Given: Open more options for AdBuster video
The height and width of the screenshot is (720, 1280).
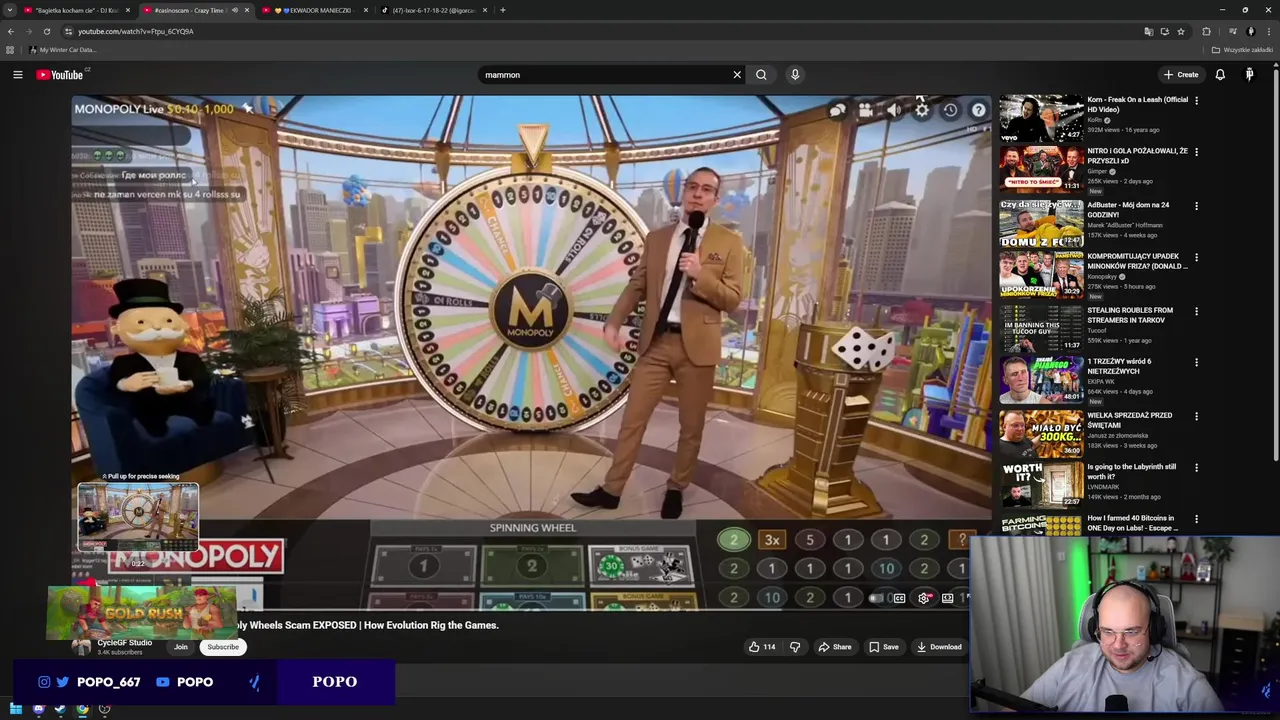Looking at the screenshot, I should point(1196,206).
